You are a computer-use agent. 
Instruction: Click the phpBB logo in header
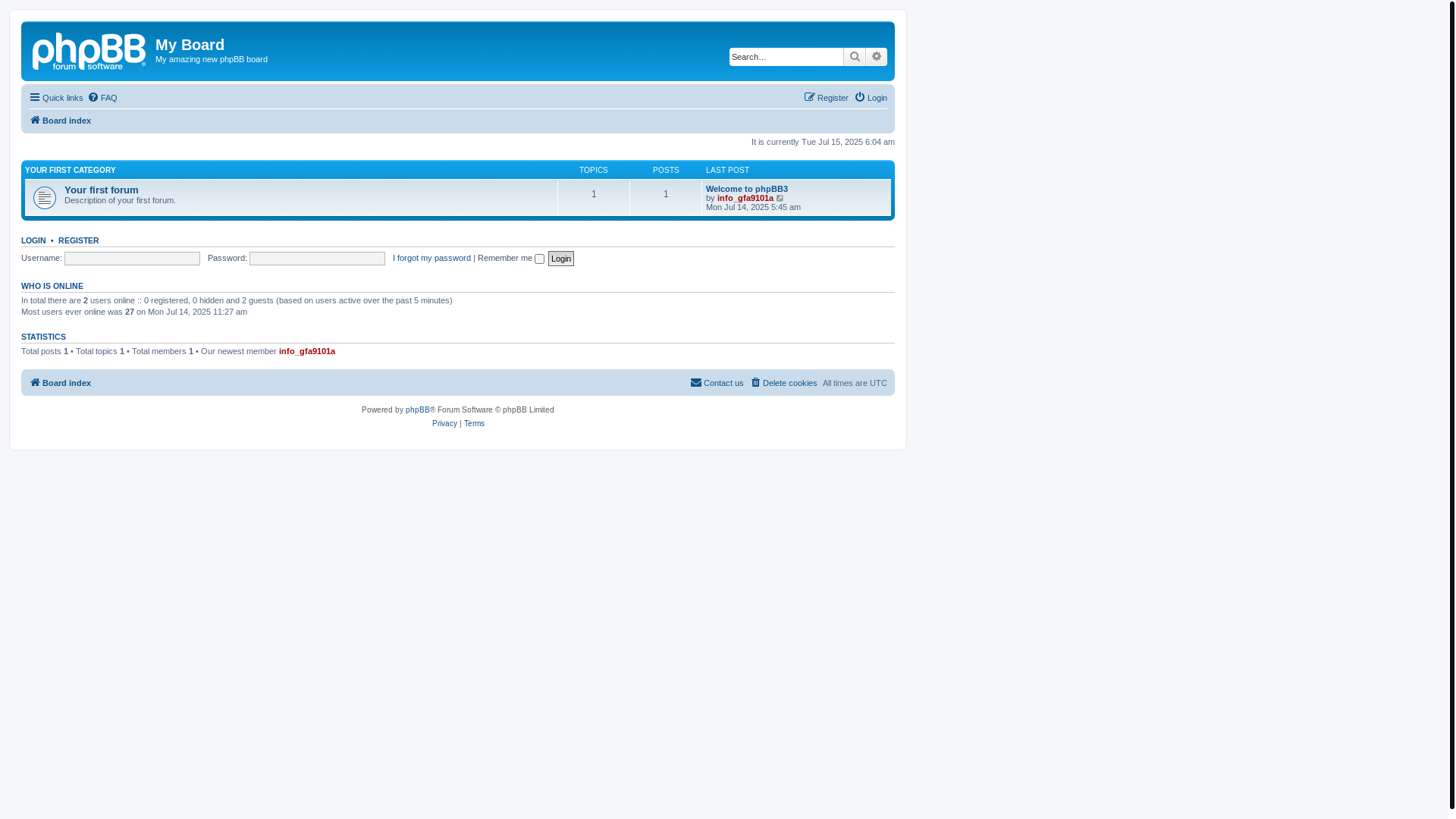point(89,52)
